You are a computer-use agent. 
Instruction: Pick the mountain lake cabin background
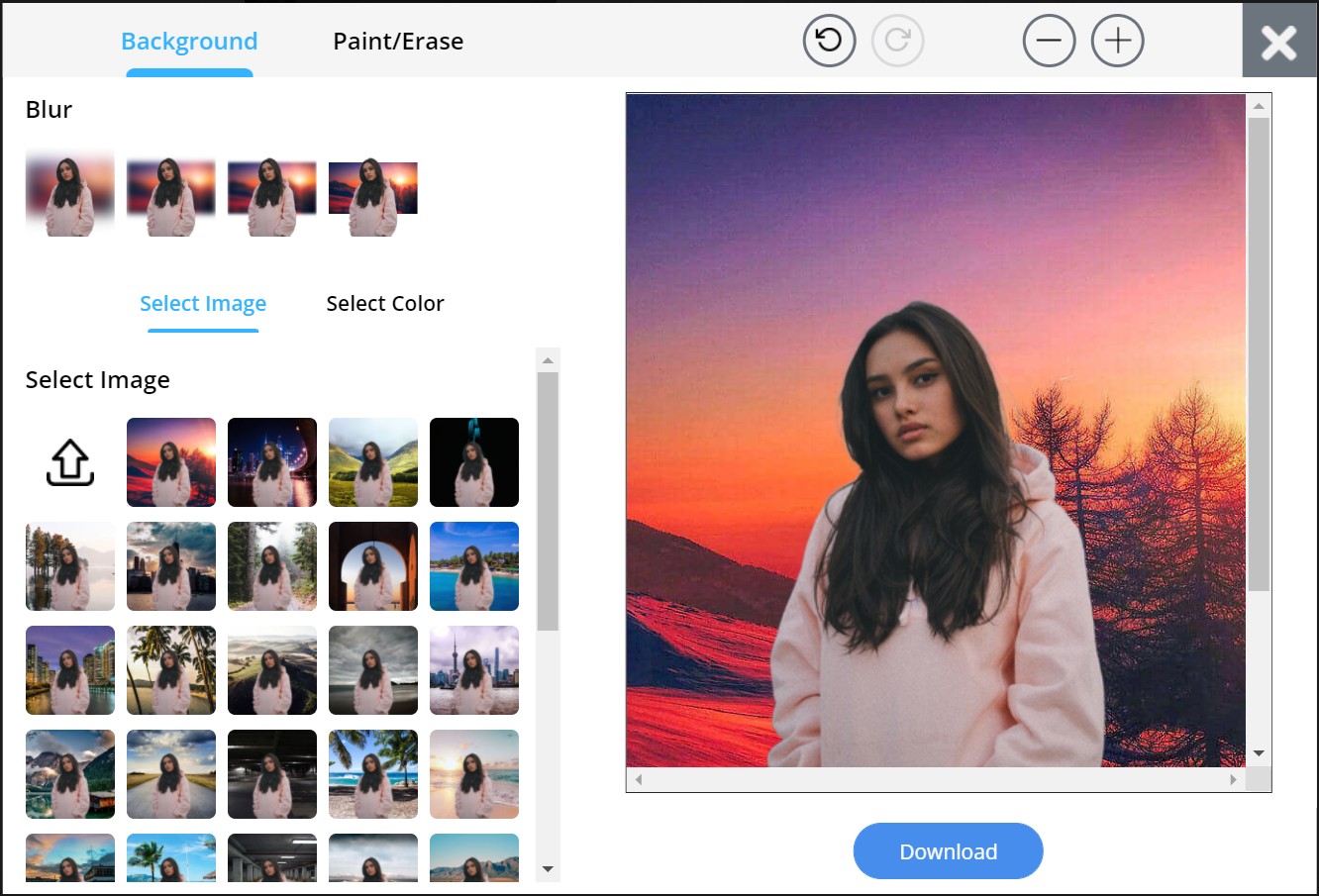tap(70, 774)
